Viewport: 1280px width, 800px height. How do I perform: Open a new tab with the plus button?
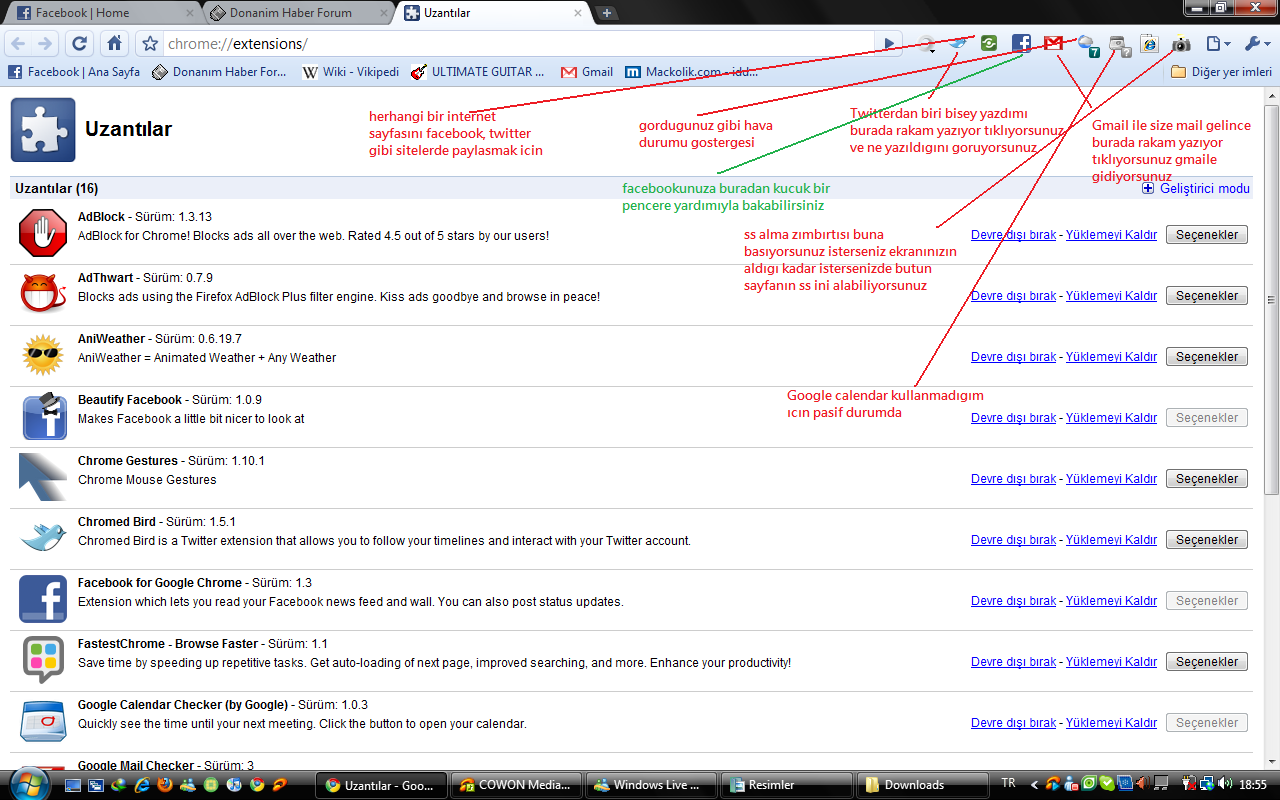click(x=607, y=13)
